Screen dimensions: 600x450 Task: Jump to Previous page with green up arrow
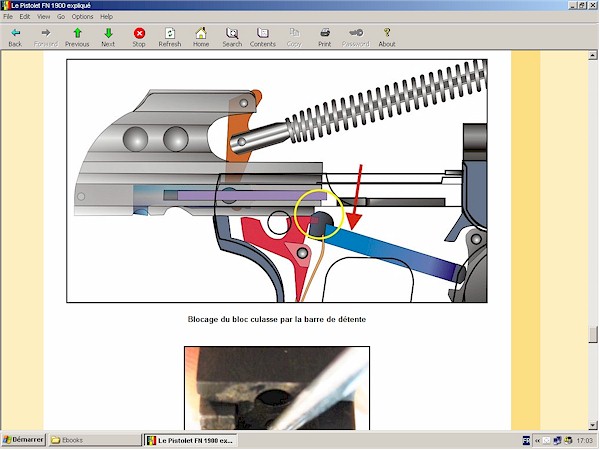(77, 37)
